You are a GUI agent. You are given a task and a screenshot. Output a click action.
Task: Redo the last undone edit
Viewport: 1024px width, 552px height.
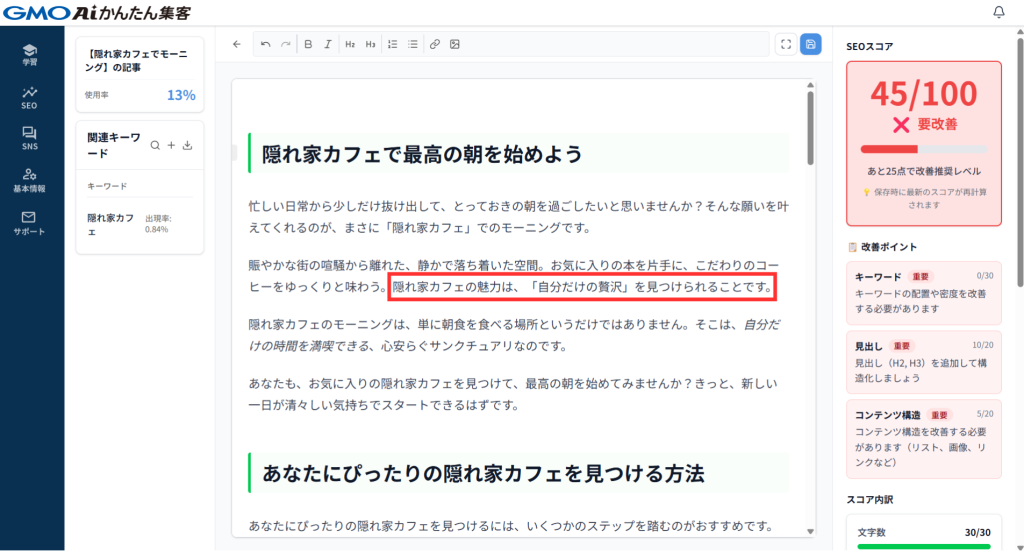286,44
